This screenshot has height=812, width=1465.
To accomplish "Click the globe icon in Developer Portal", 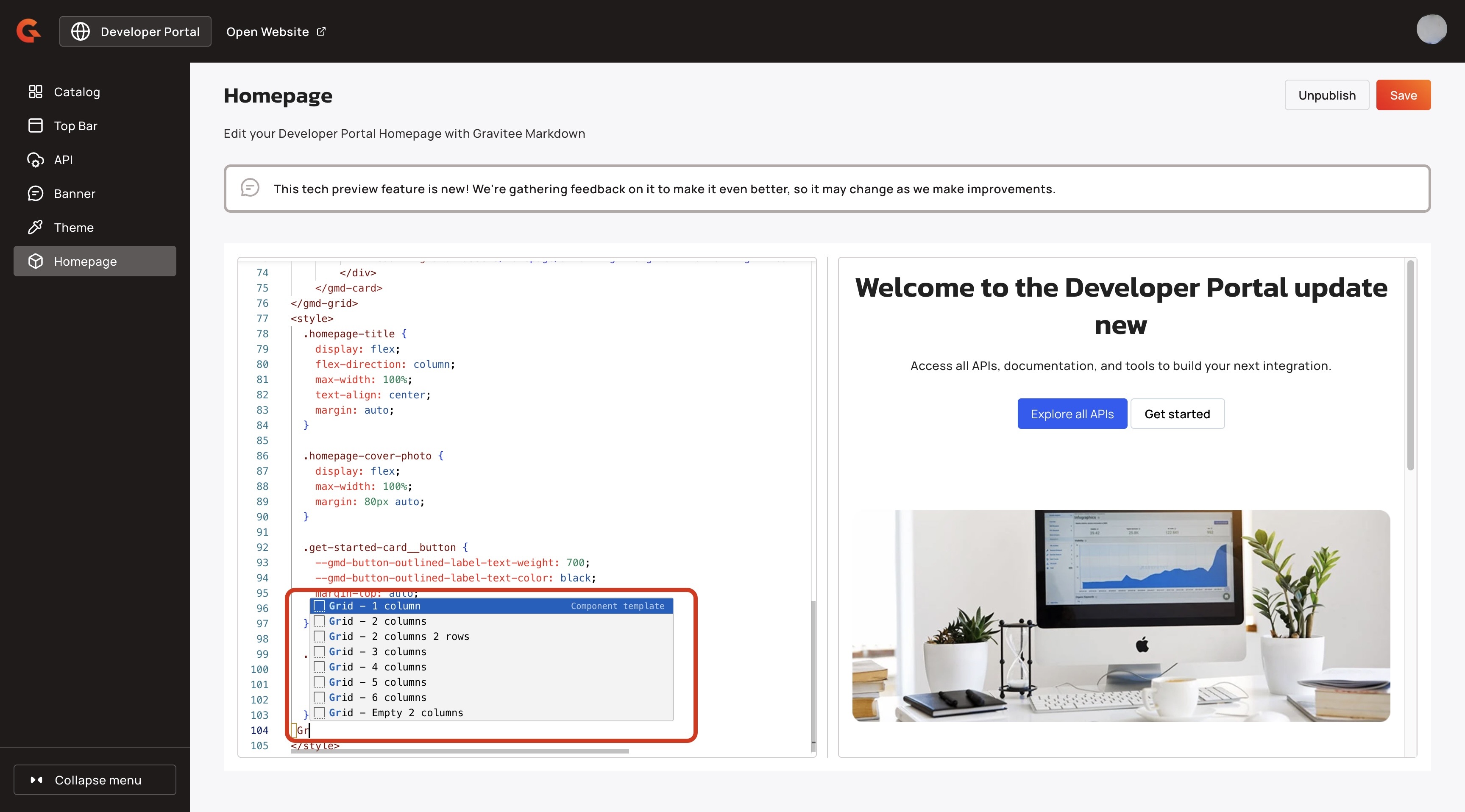I will pyautogui.click(x=80, y=31).
